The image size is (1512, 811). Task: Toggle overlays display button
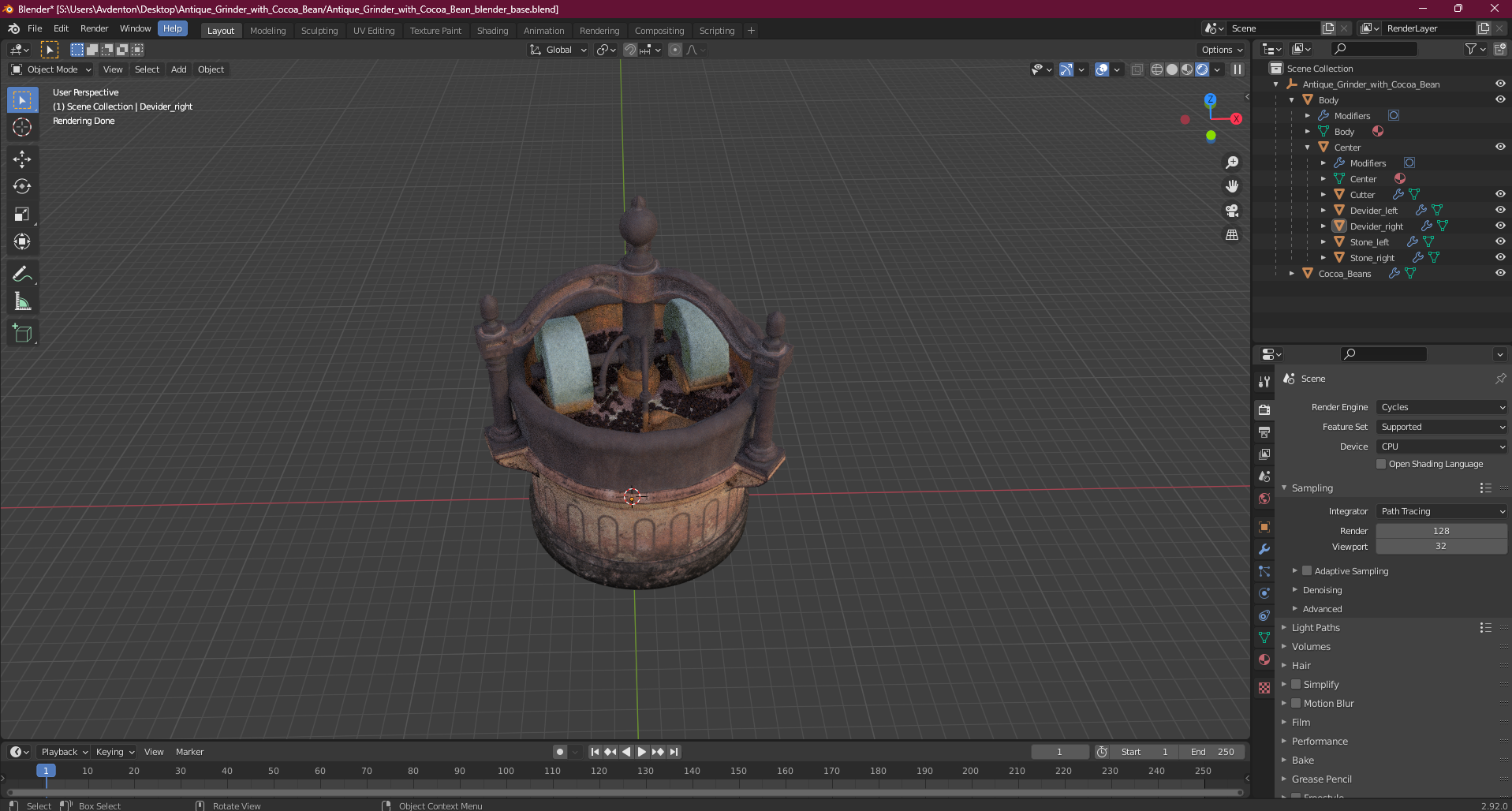click(1102, 69)
